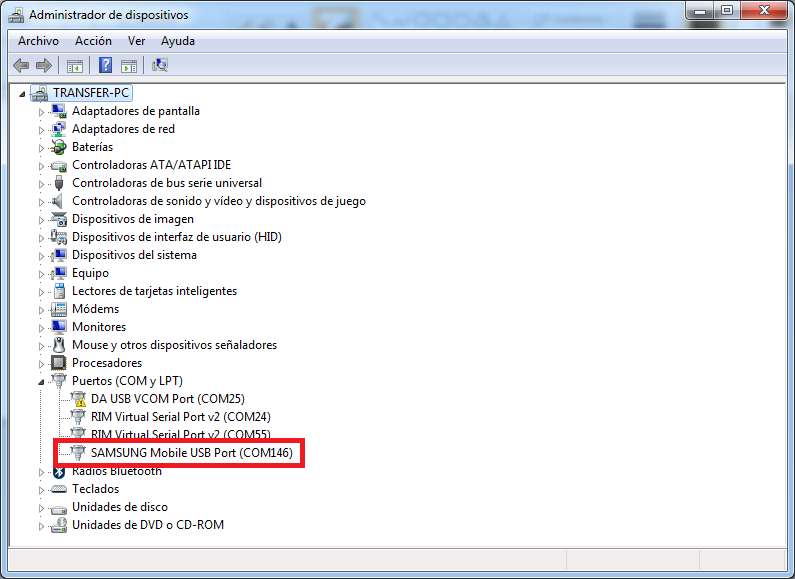Viewport: 795px width, 579px height.
Task: Click the show/hide action pane icon
Action: pos(129,66)
